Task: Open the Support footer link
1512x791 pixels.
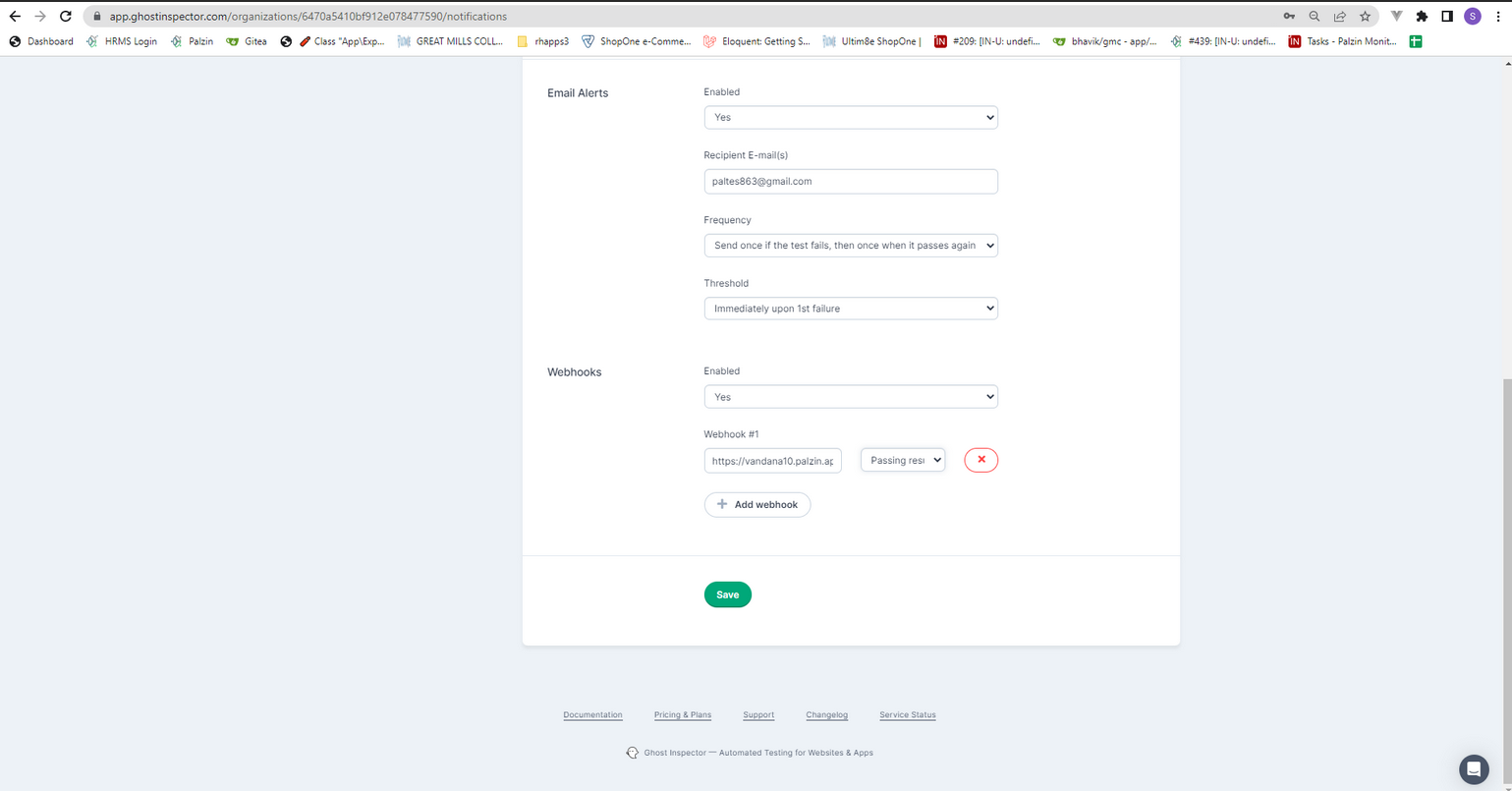Action: (758, 715)
